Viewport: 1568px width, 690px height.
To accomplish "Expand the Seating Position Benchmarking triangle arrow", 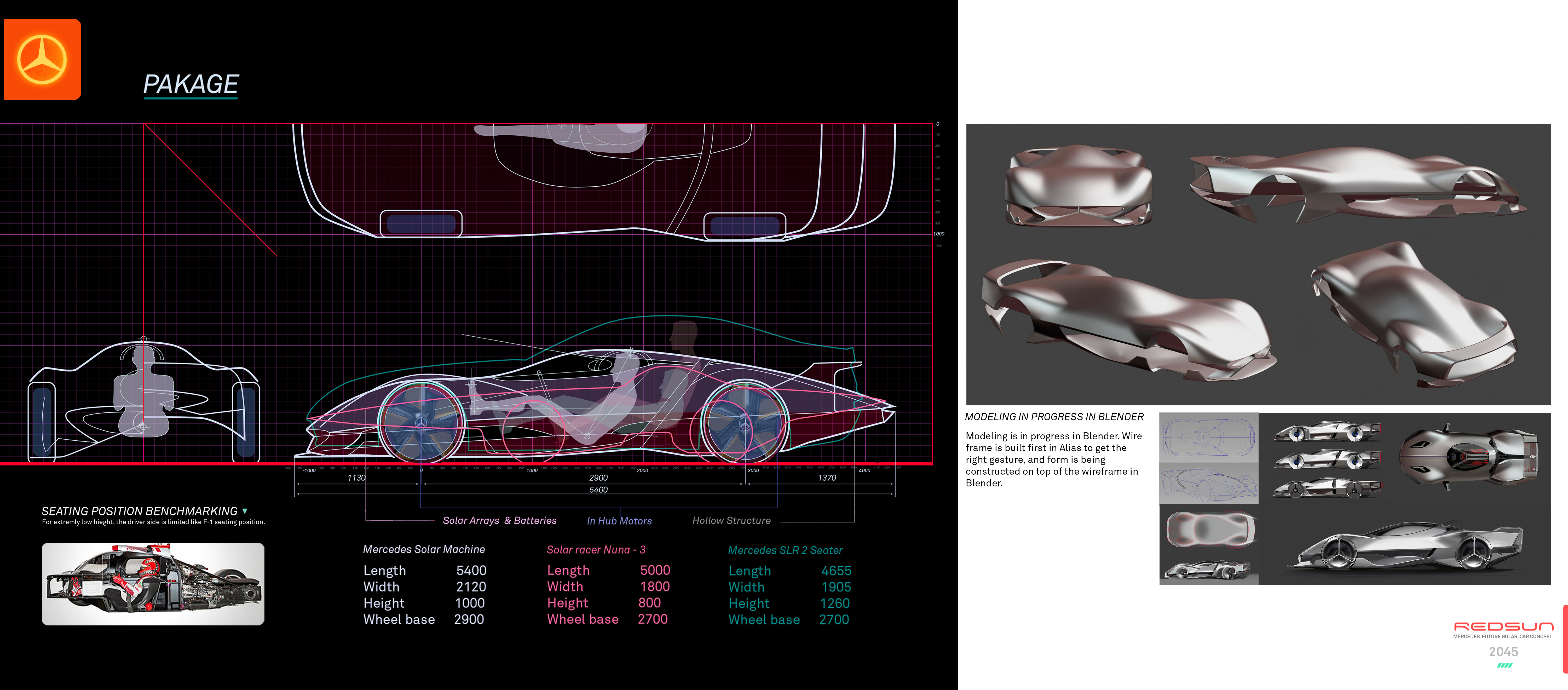I will (245, 511).
